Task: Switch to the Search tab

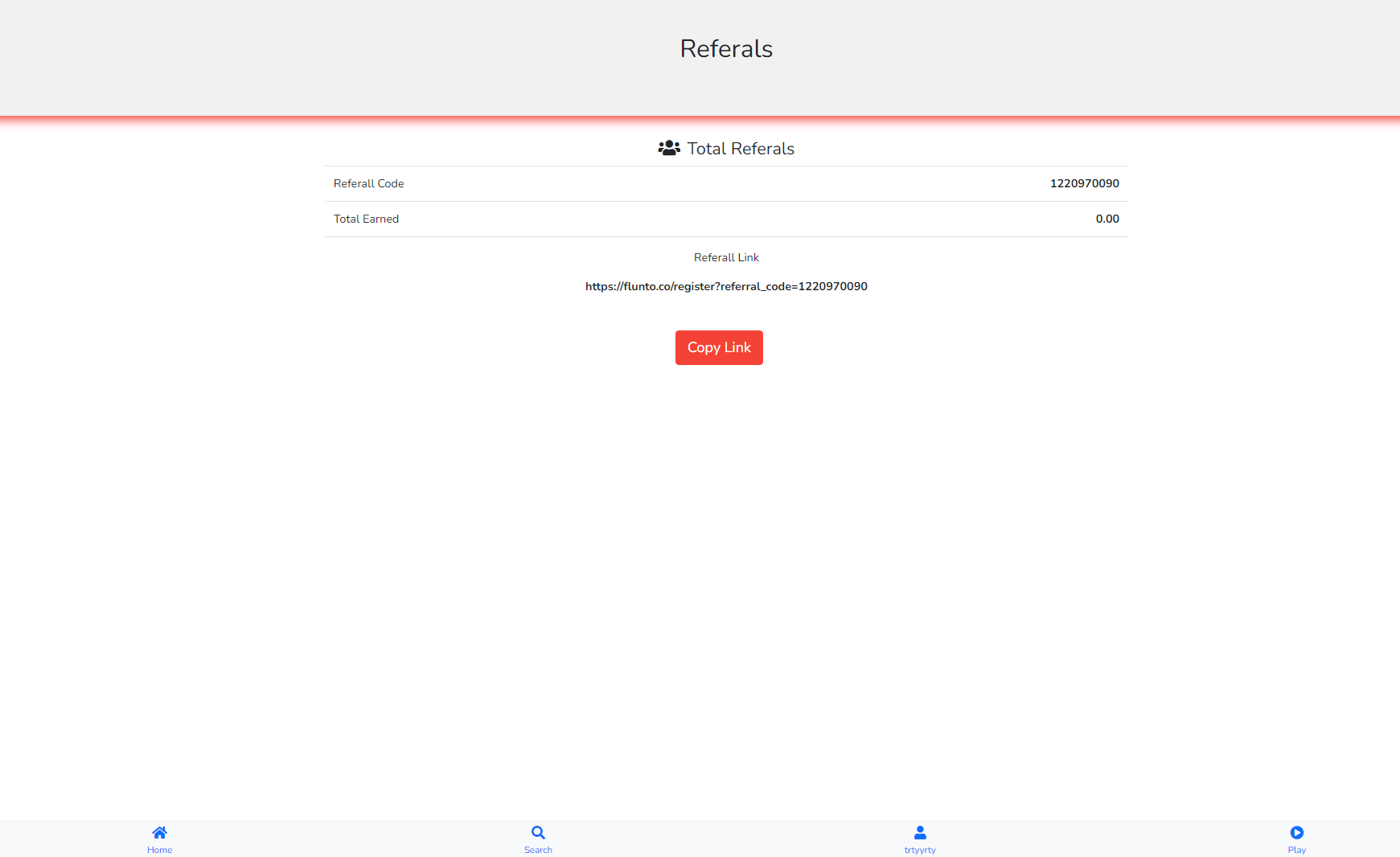Action: [x=538, y=840]
